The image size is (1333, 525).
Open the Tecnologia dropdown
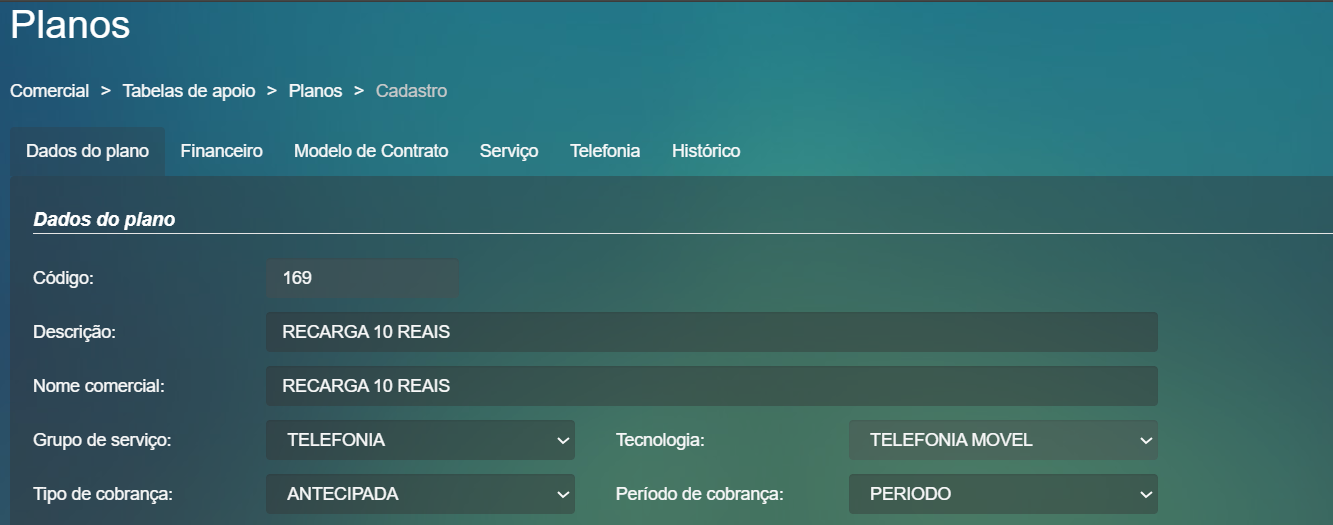point(1002,439)
